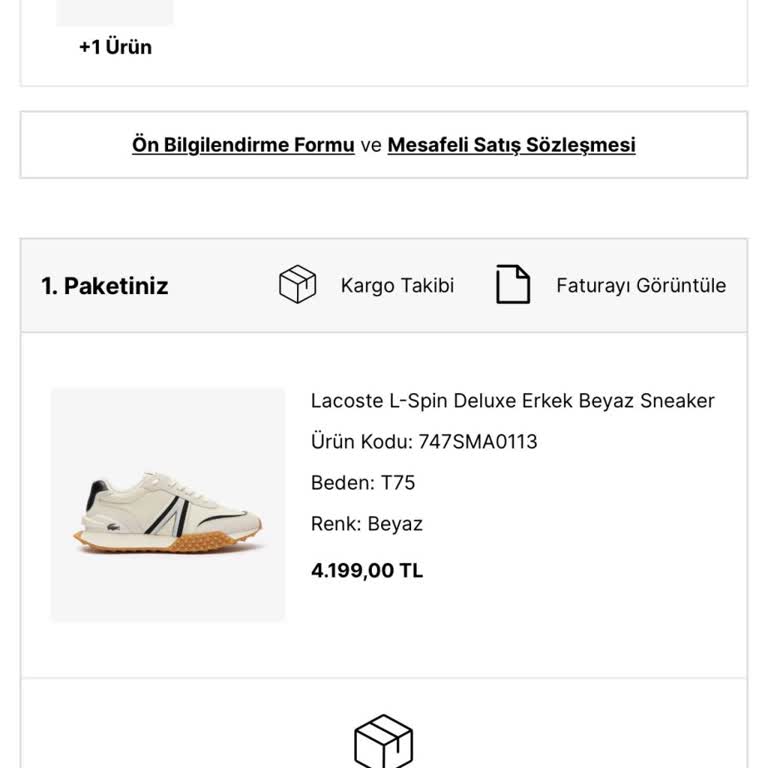Click the Lacoste L-Spin Deluxe product title
This screenshot has height=768, width=768.
point(512,401)
